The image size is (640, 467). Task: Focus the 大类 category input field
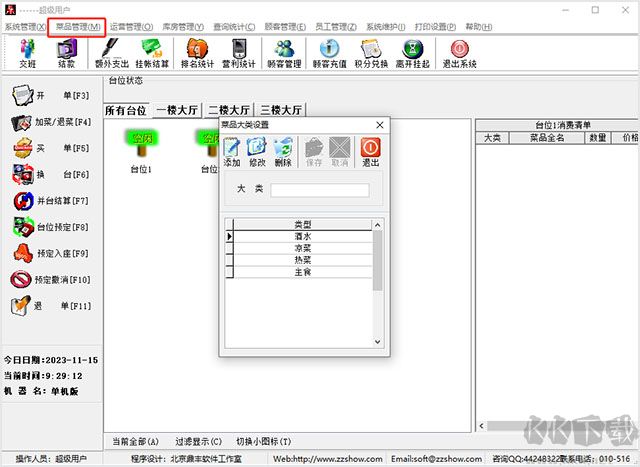pos(320,190)
